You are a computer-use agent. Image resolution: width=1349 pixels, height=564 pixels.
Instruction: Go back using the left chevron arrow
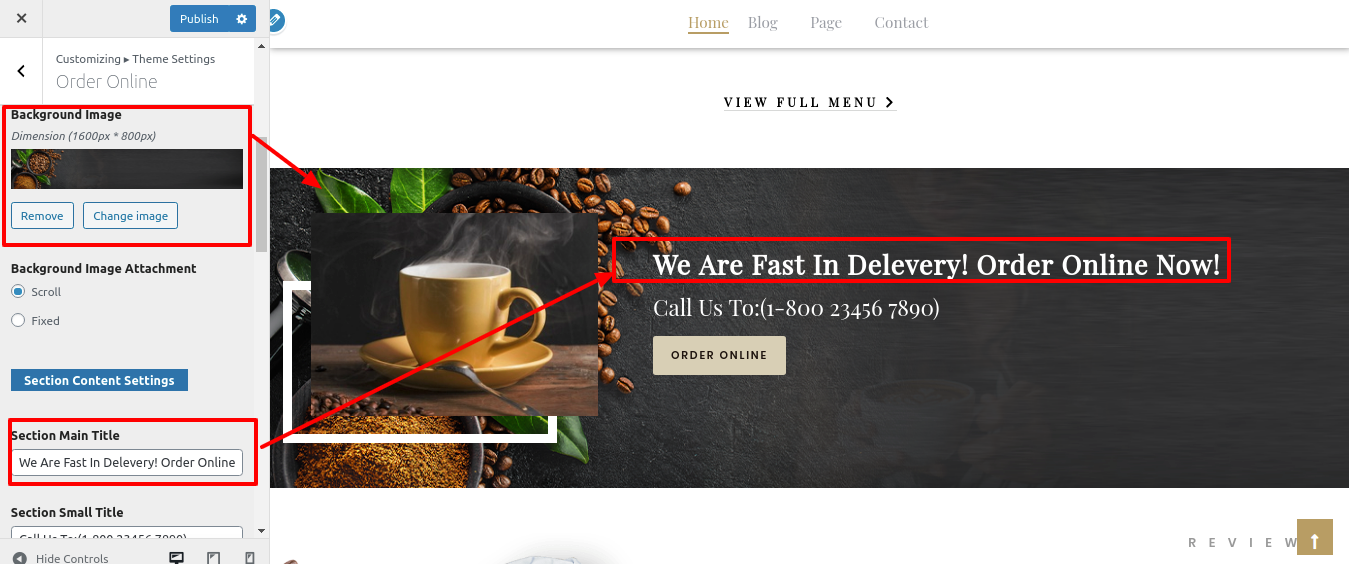click(21, 71)
